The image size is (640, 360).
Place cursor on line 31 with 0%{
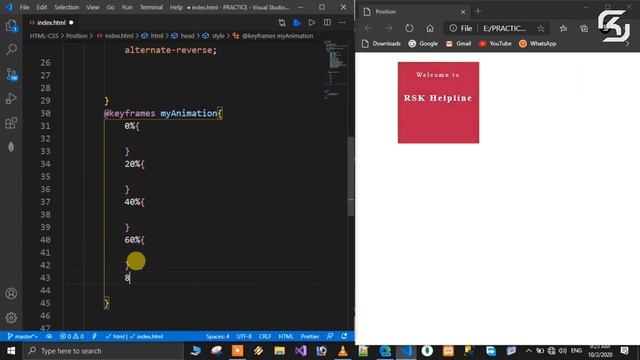(132, 126)
